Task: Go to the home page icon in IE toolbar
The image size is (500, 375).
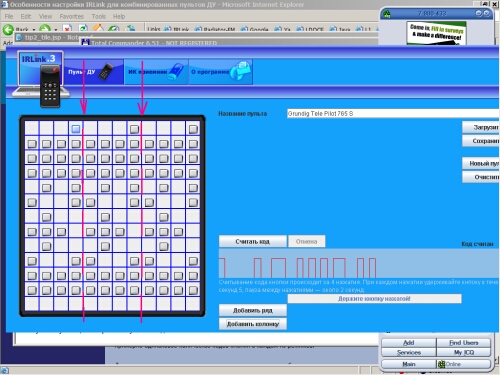Action: pos(98,29)
